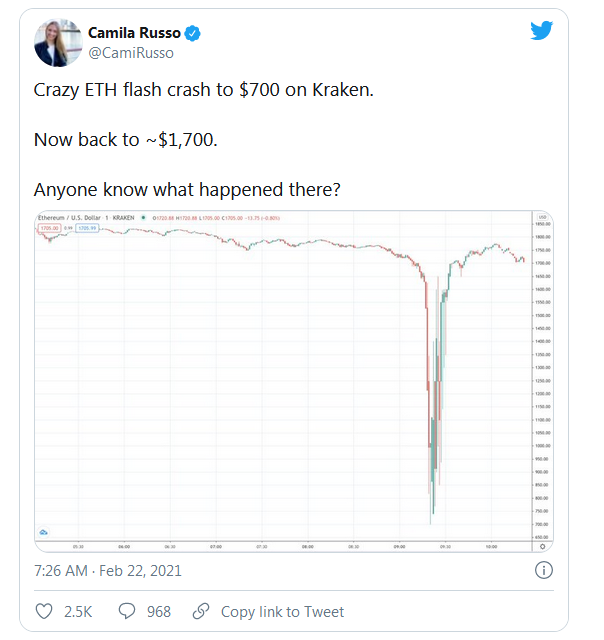Open the Camila Russo display name
The width and height of the screenshot is (604, 640).
click(134, 33)
